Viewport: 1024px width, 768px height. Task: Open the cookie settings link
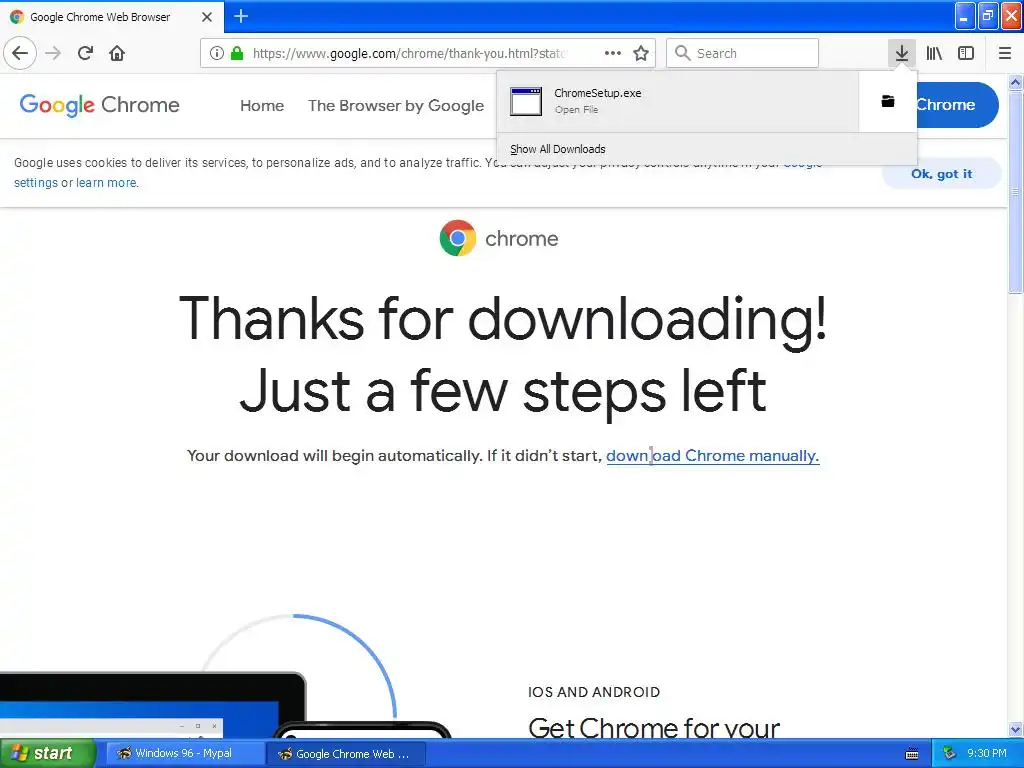coord(36,183)
